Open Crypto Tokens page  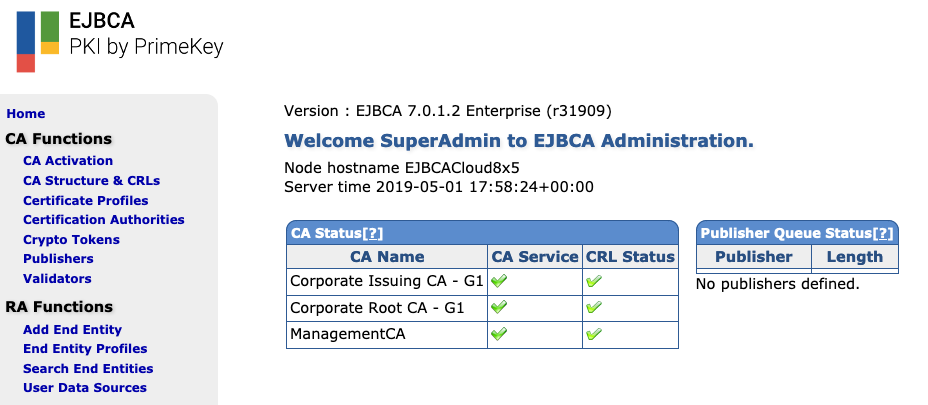pos(71,240)
